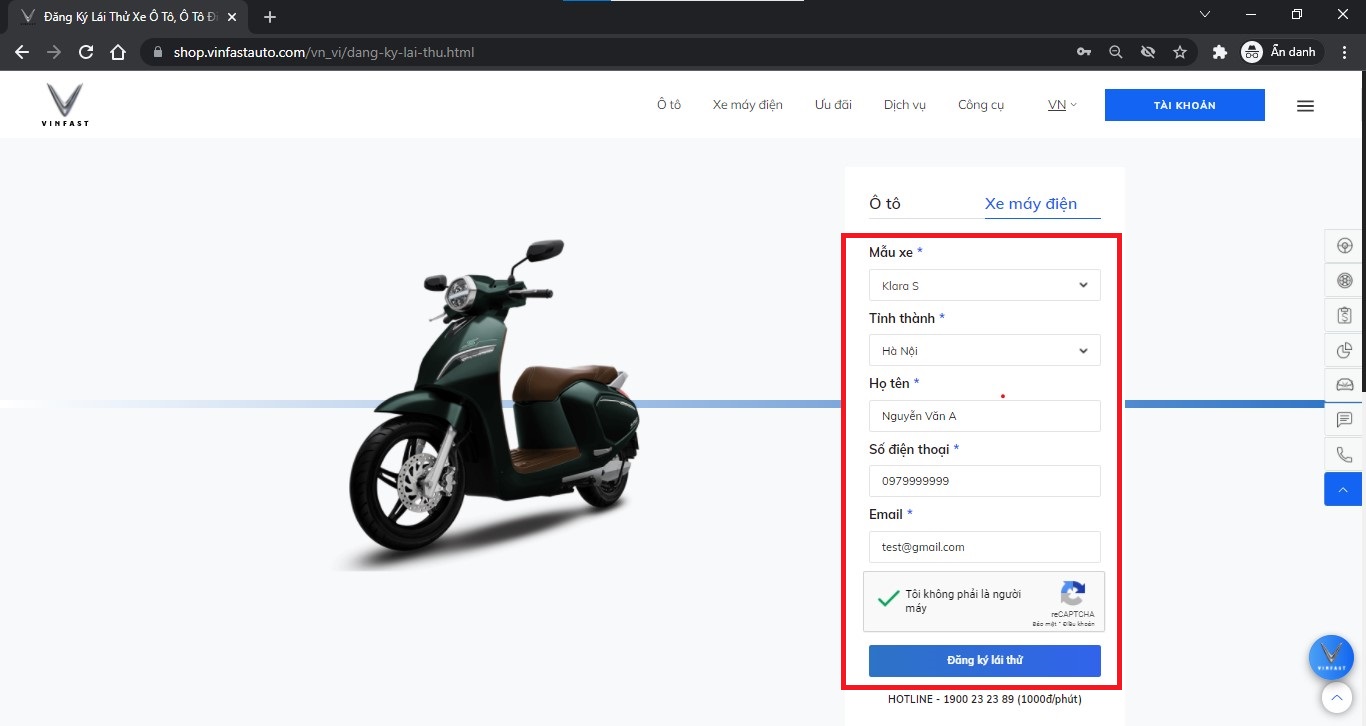The height and width of the screenshot is (726, 1366).
Task: Click the browser address bar URL
Action: [x=323, y=52]
